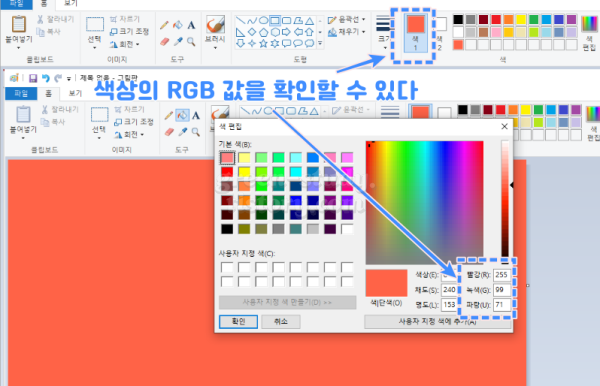Open the 파일 tab in the lower Paint window
The height and width of the screenshot is (386, 600).
pos(21,93)
